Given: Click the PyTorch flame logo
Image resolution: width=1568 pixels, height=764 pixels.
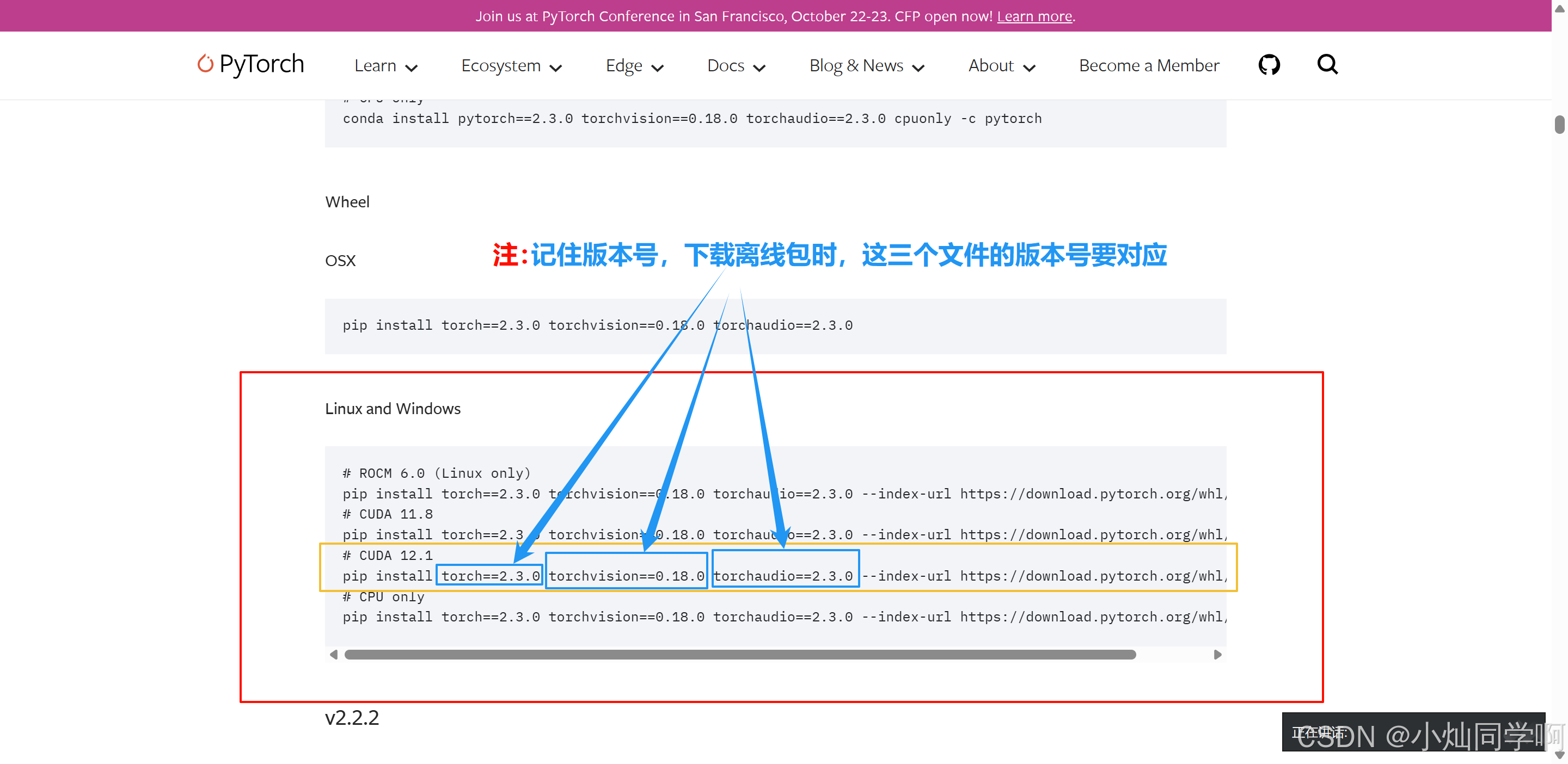Looking at the screenshot, I should (206, 64).
